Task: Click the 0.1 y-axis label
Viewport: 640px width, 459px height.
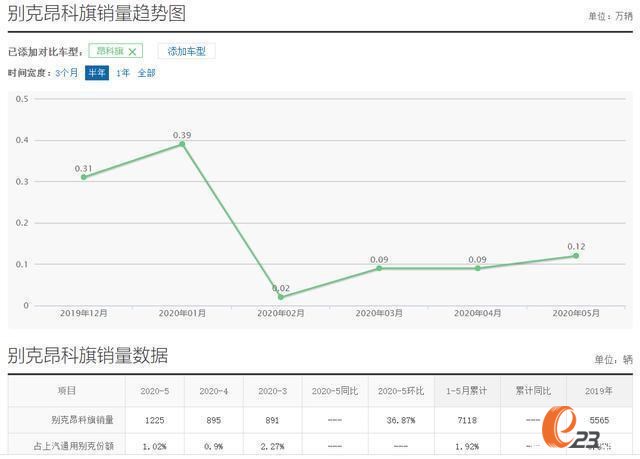Action: click(22, 264)
